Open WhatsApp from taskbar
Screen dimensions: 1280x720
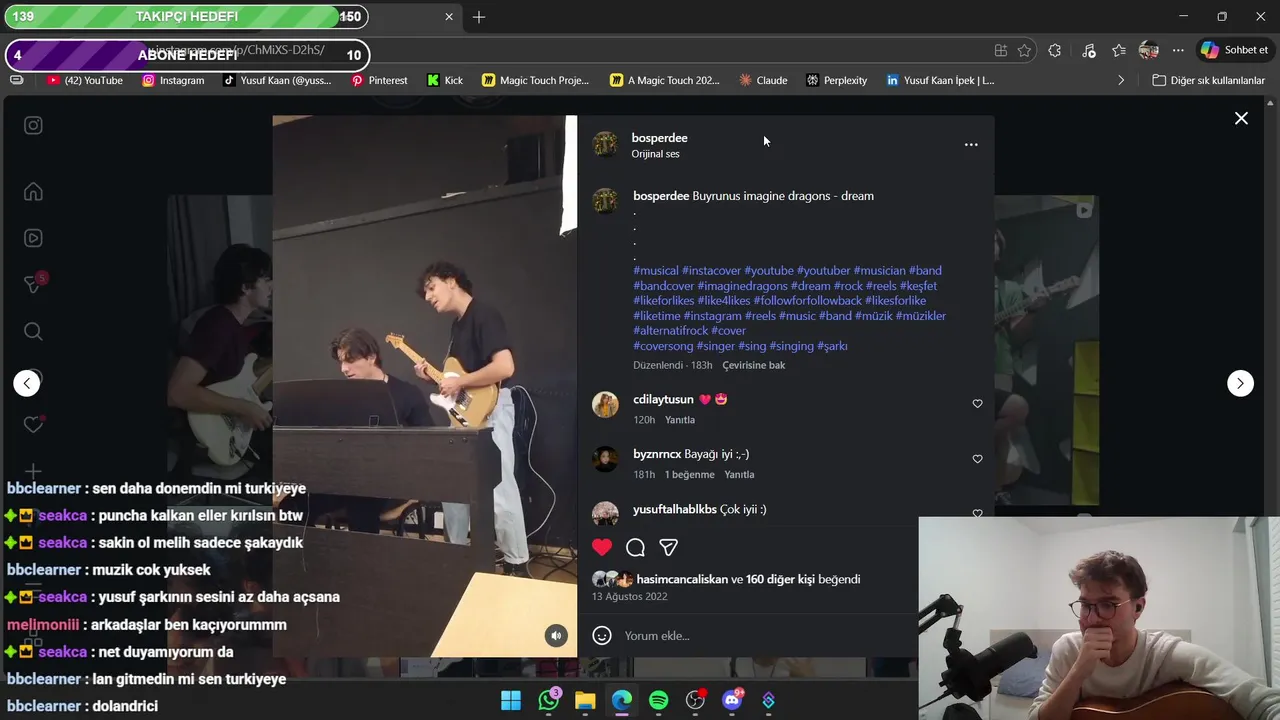[x=549, y=701]
